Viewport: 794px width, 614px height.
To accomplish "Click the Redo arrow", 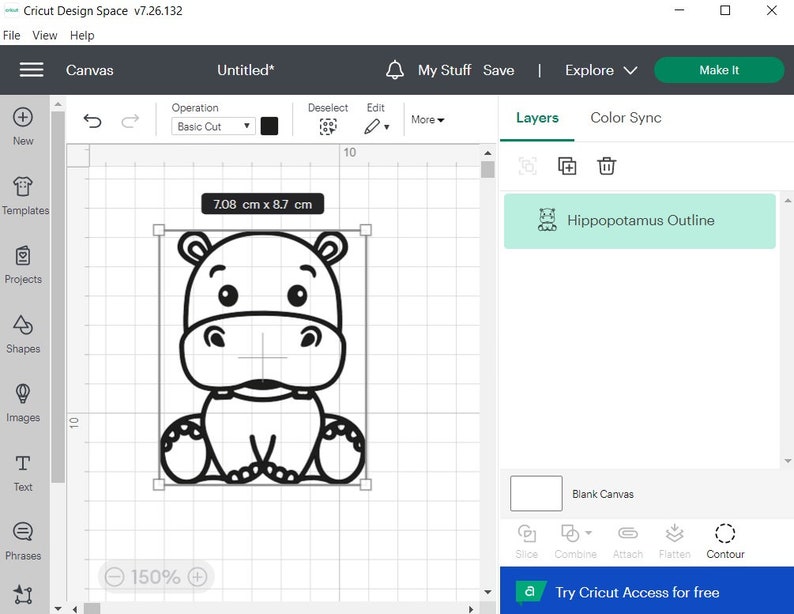I will 130,121.
